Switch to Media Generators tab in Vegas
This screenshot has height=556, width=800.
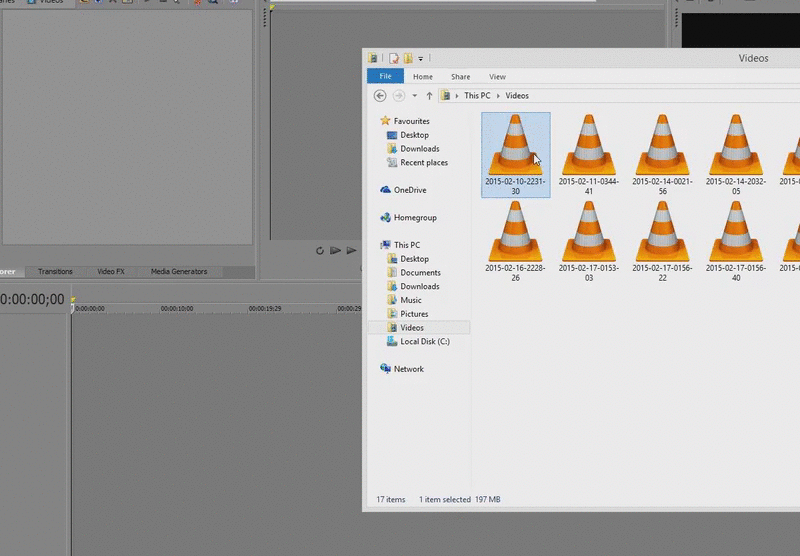click(x=179, y=271)
